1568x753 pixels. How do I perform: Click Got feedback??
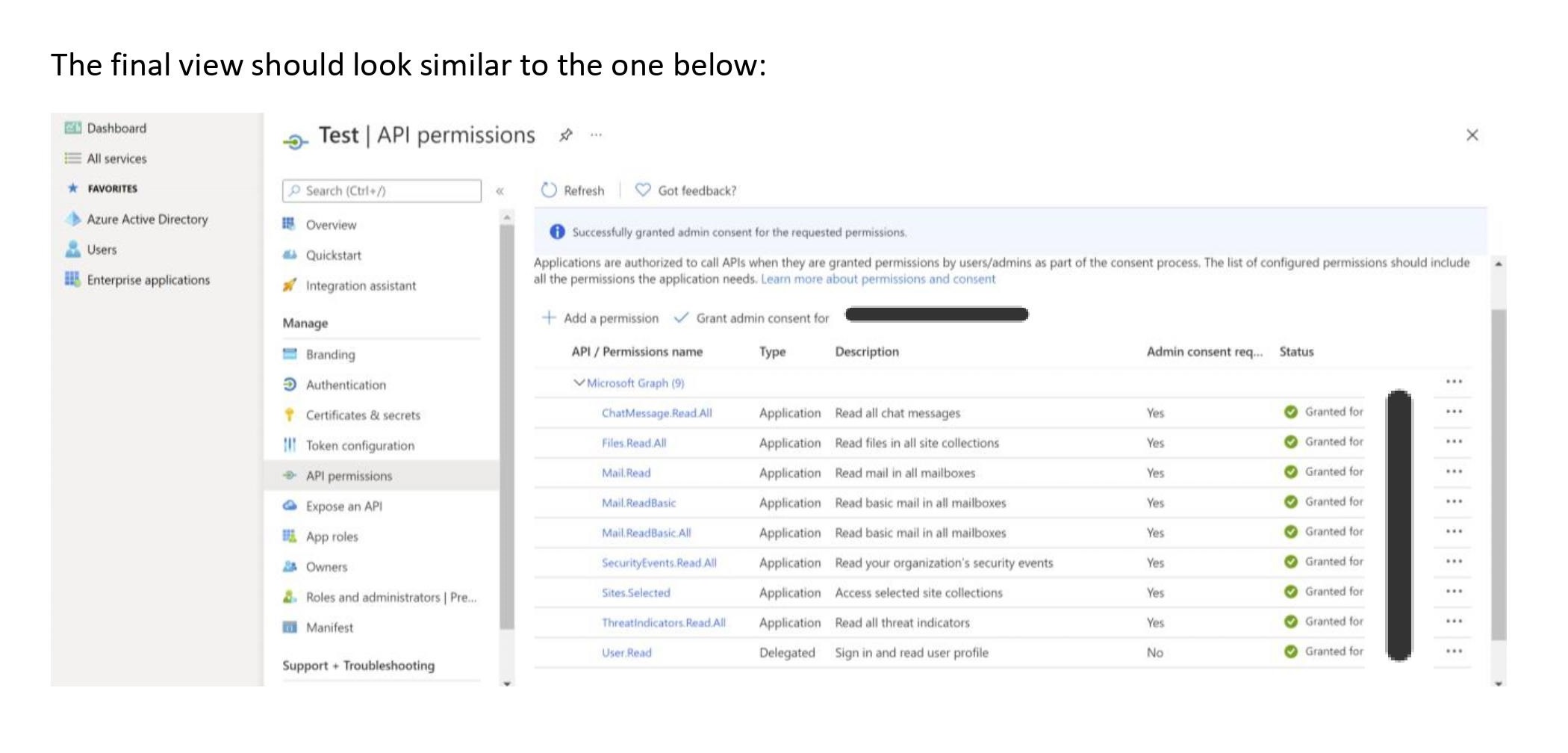click(x=685, y=190)
